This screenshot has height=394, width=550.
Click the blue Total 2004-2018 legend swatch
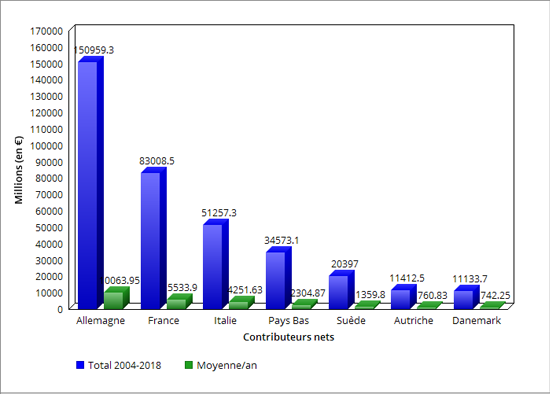point(80,365)
